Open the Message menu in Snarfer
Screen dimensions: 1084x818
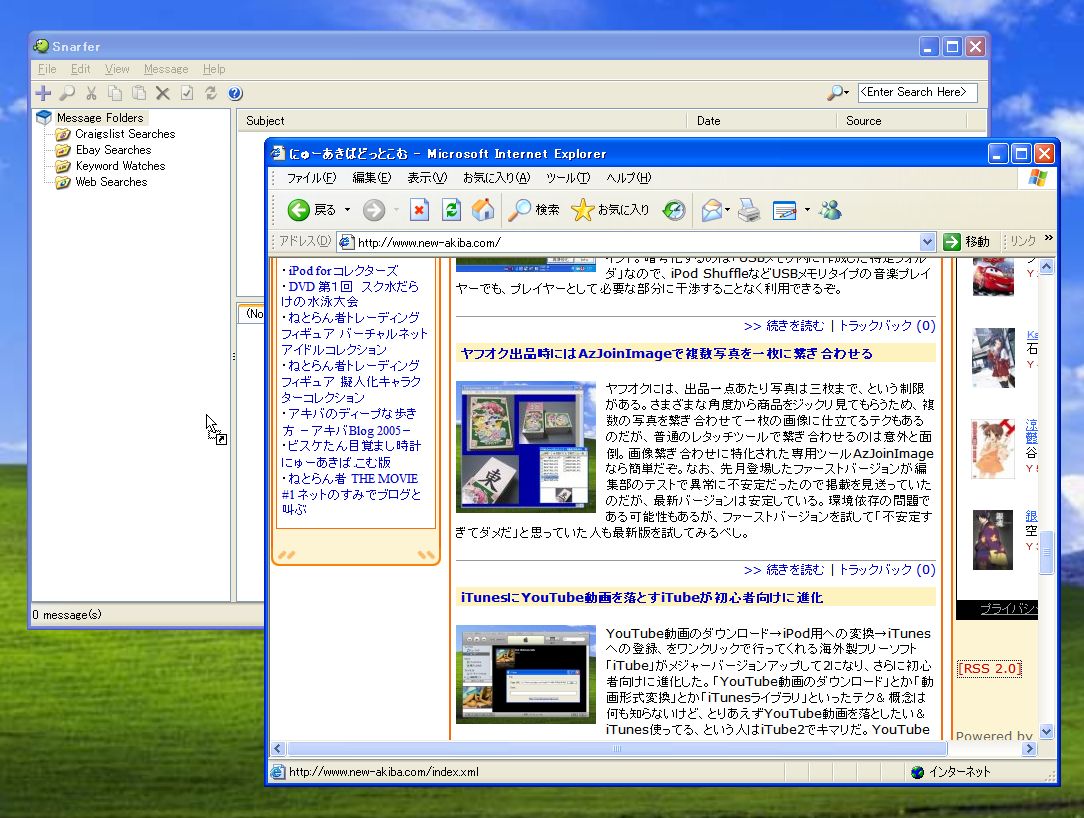pyautogui.click(x=166, y=69)
